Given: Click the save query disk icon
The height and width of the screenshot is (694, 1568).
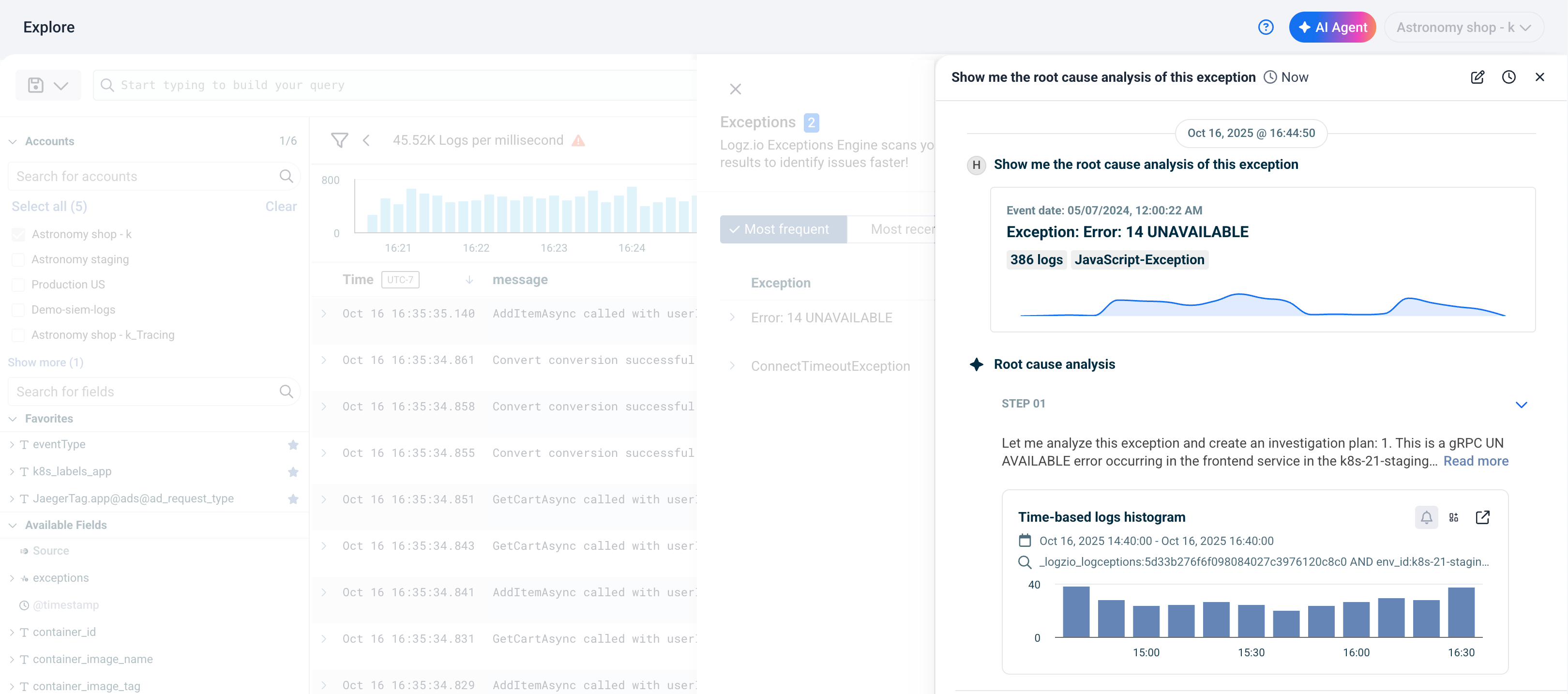Looking at the screenshot, I should 36,85.
